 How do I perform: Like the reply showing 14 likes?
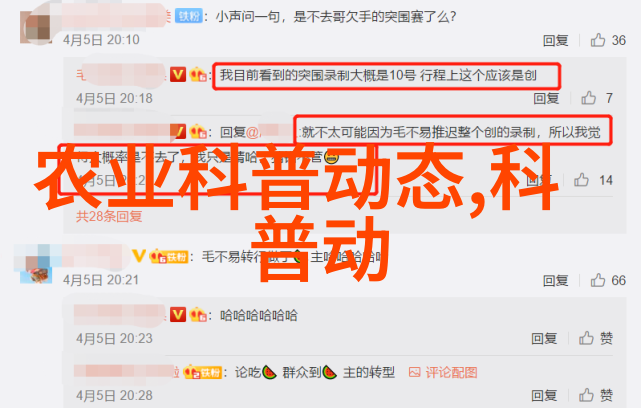point(581,180)
